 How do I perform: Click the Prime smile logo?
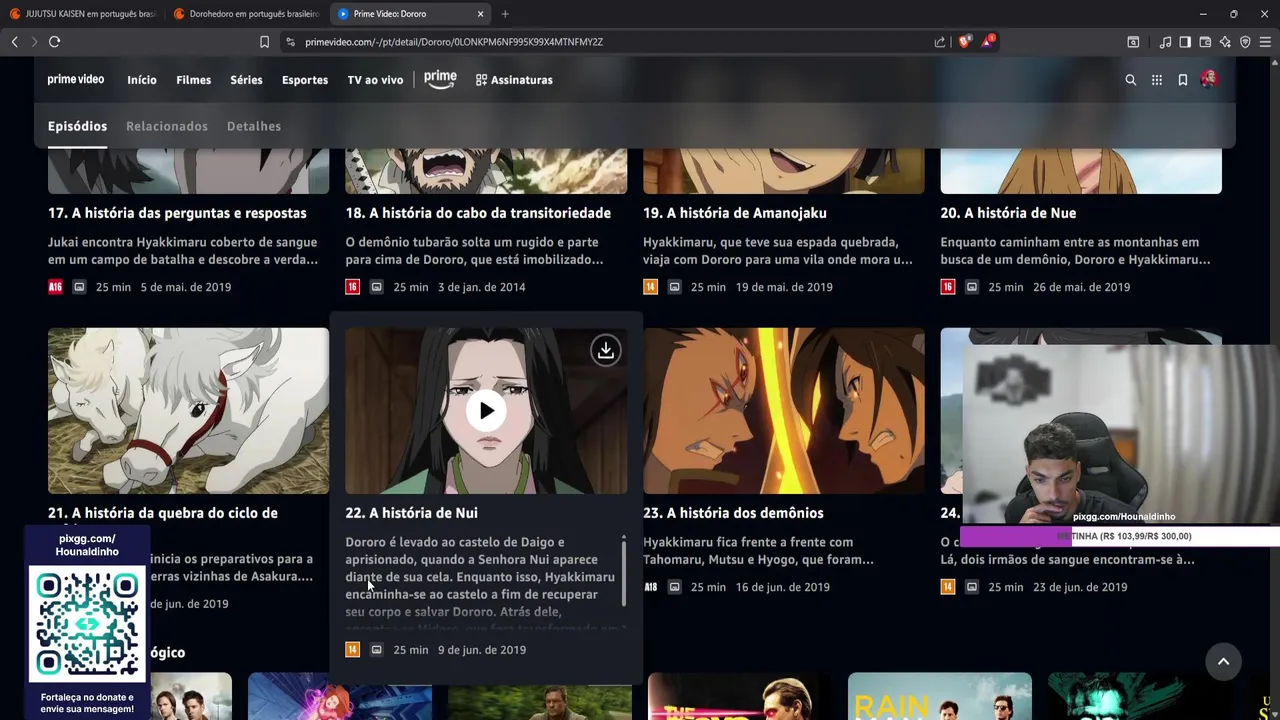tap(440, 79)
